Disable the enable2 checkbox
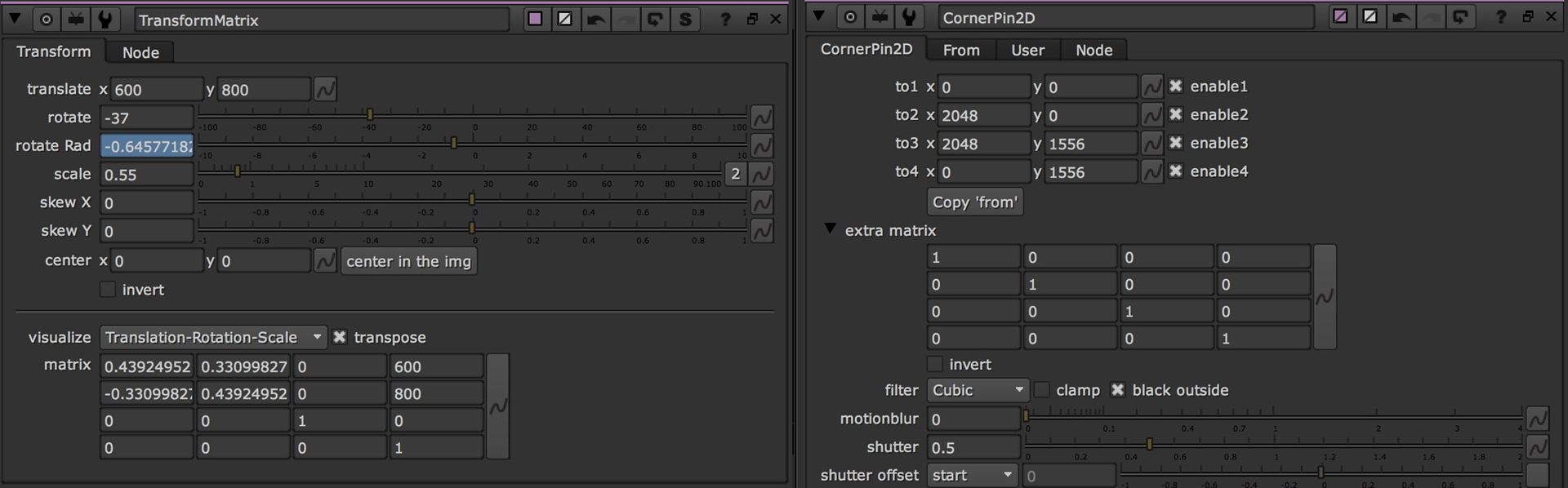Viewport: 1568px width, 488px height. pos(1176,114)
